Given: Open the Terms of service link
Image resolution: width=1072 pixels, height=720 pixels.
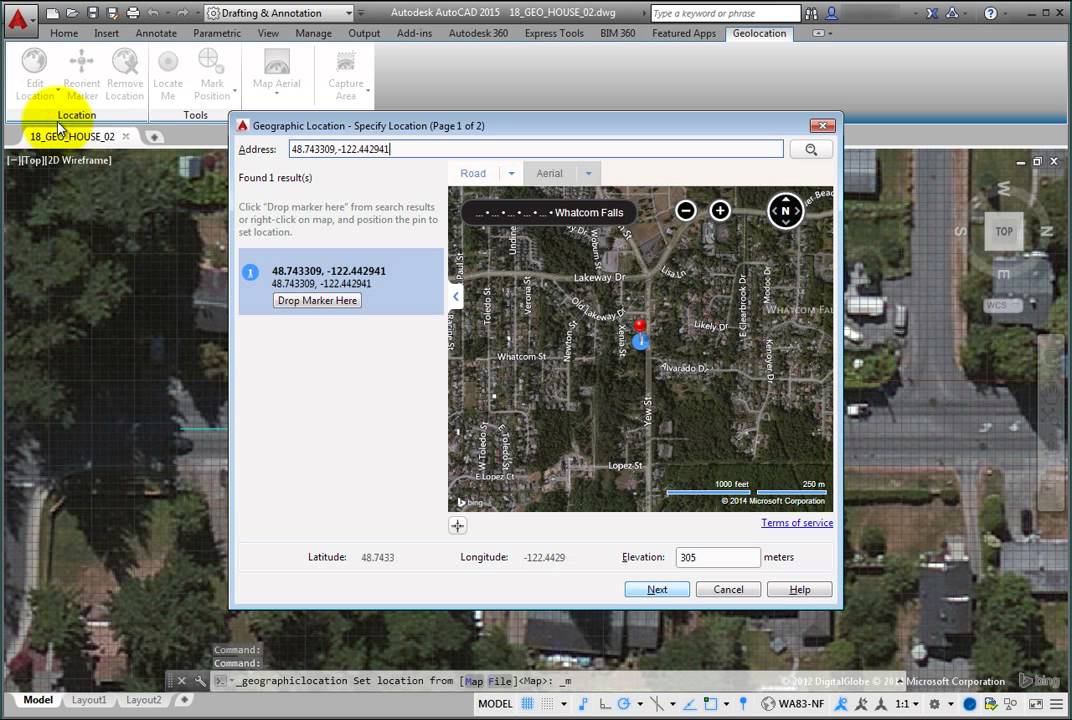Looking at the screenshot, I should 797,522.
